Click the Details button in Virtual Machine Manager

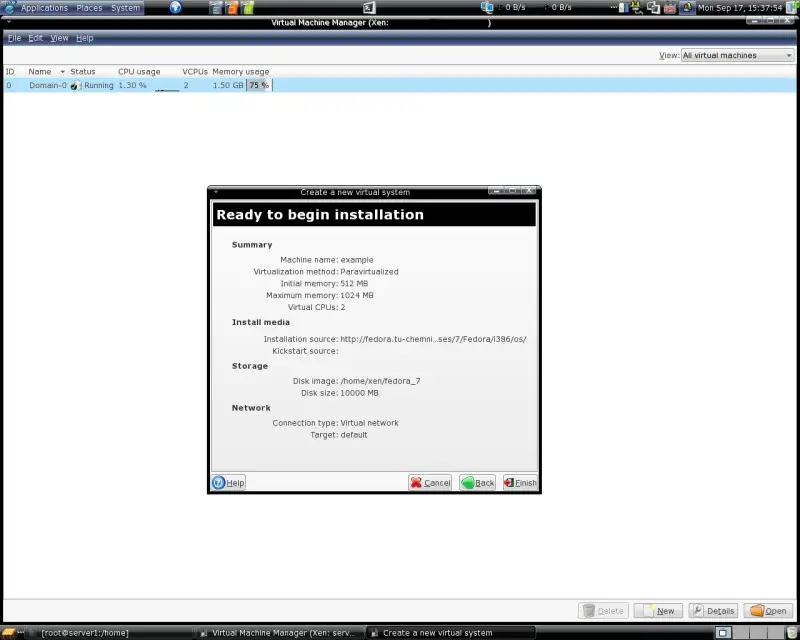click(713, 610)
